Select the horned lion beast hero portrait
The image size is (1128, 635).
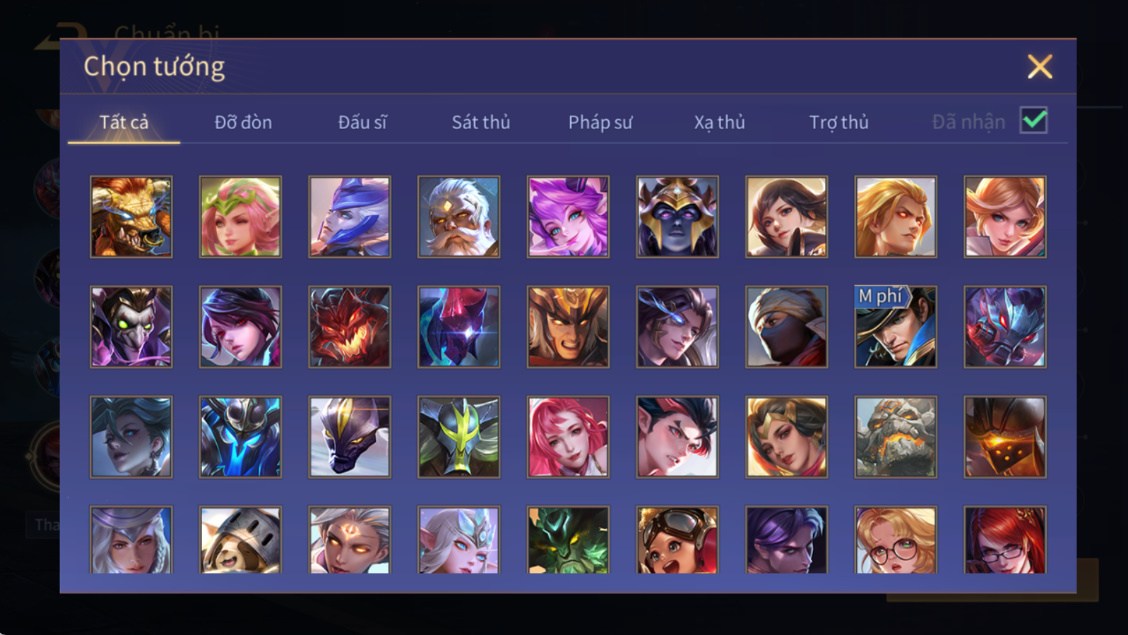point(131,216)
